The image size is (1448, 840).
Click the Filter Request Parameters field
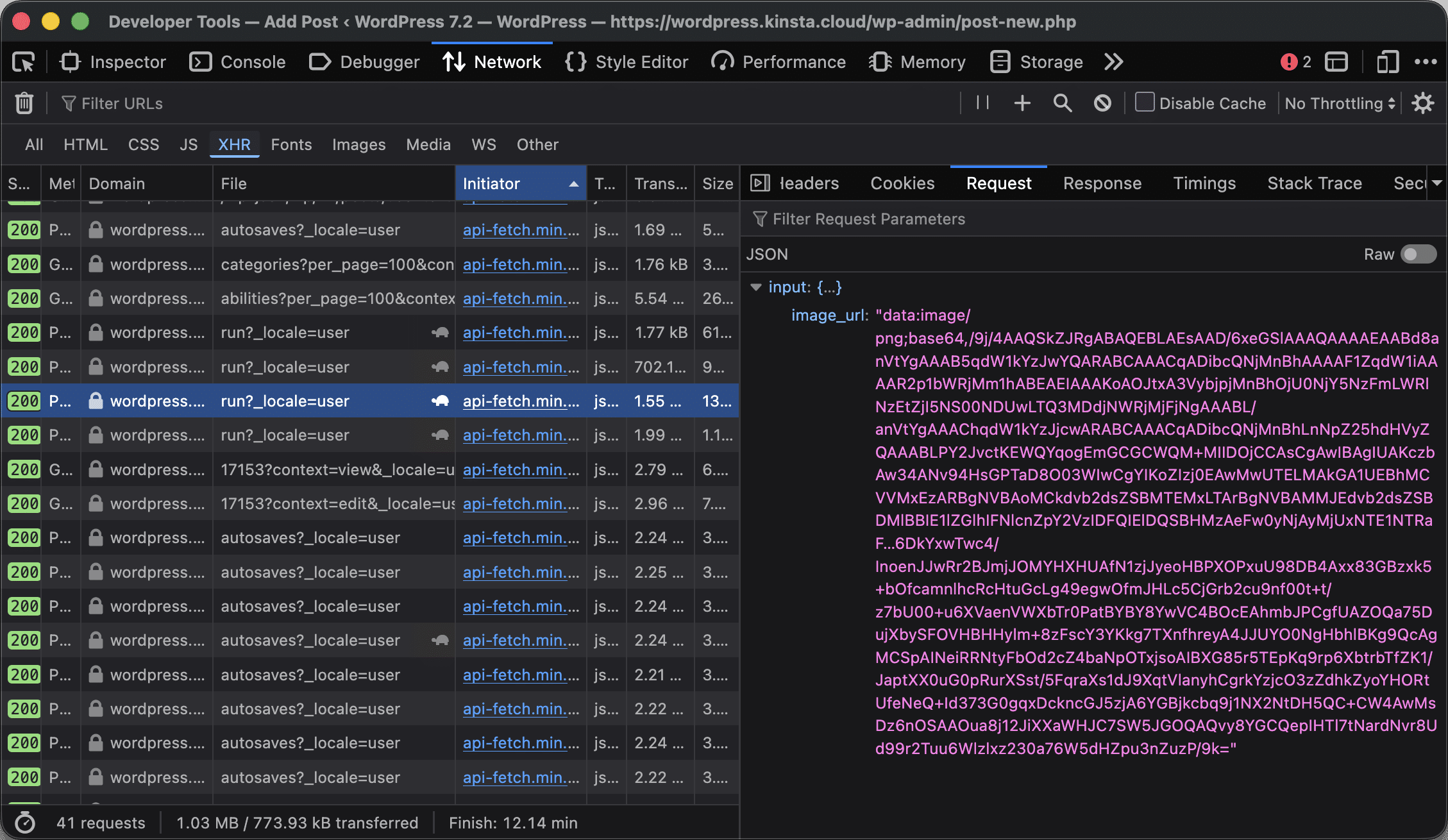point(1093,219)
